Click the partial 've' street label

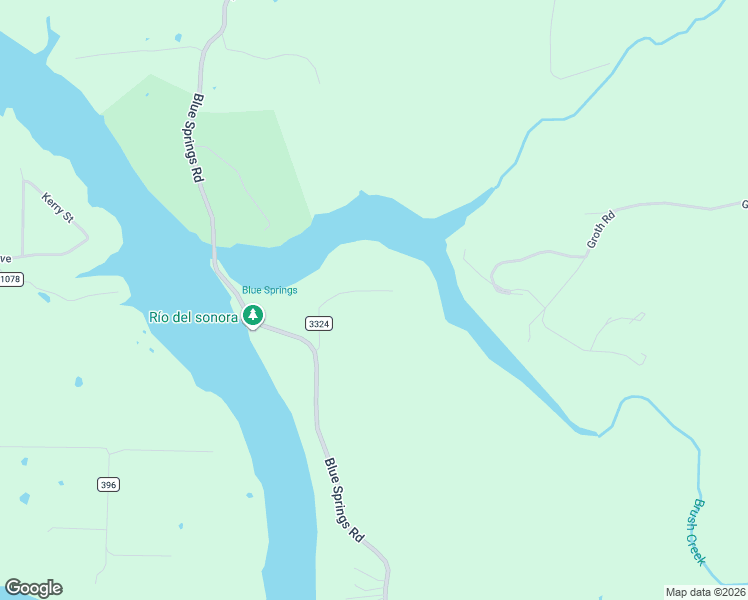pos(5,259)
